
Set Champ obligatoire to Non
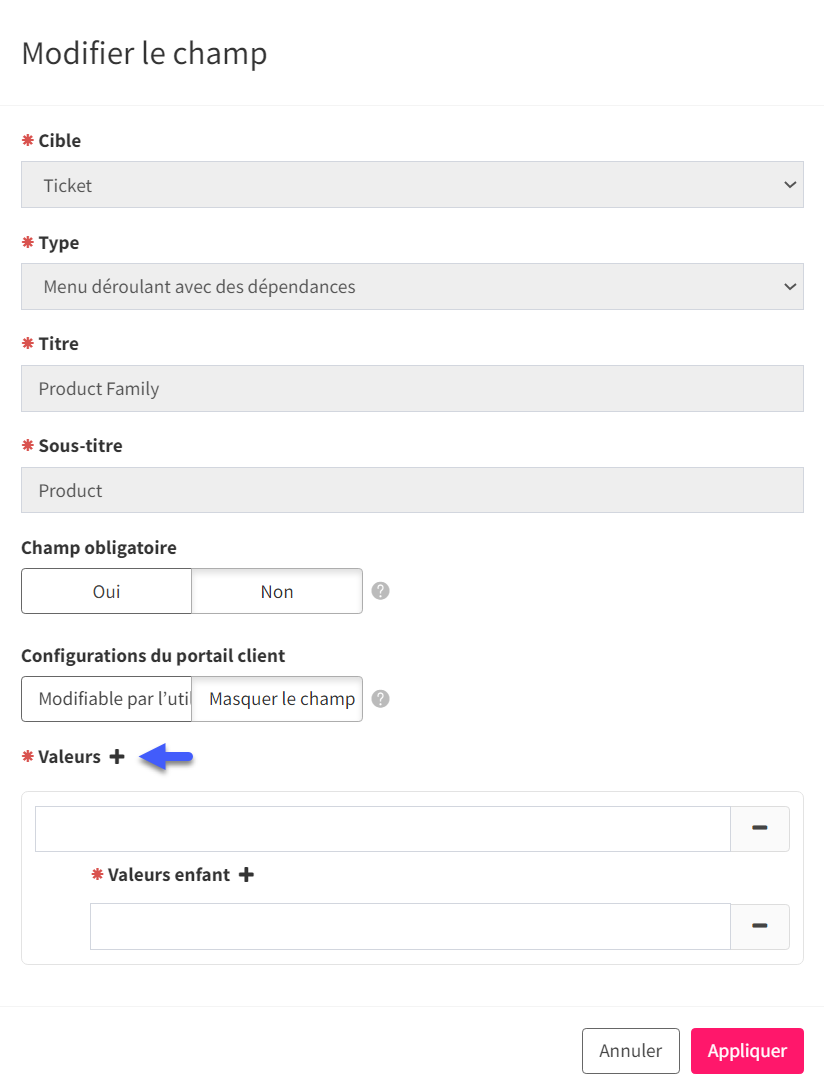(x=277, y=591)
